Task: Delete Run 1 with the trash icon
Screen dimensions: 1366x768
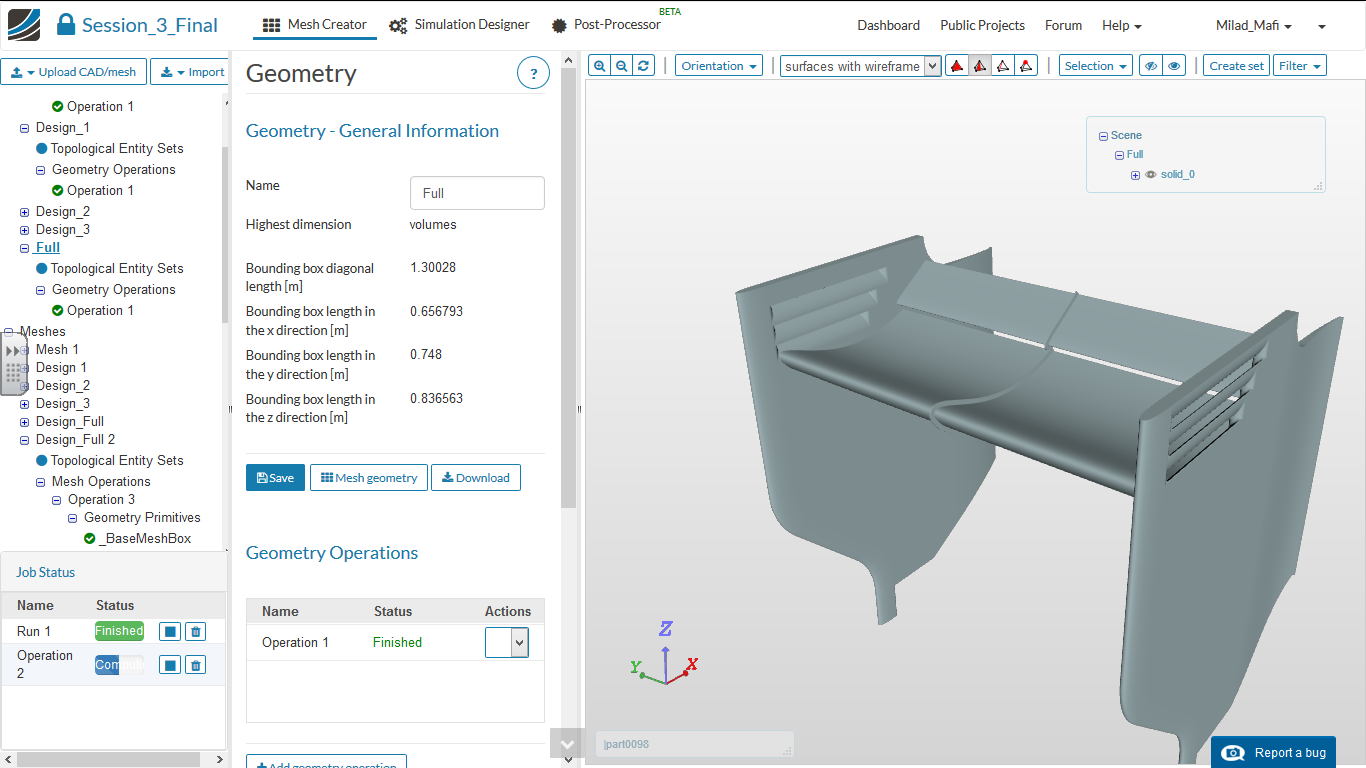Action: (196, 632)
